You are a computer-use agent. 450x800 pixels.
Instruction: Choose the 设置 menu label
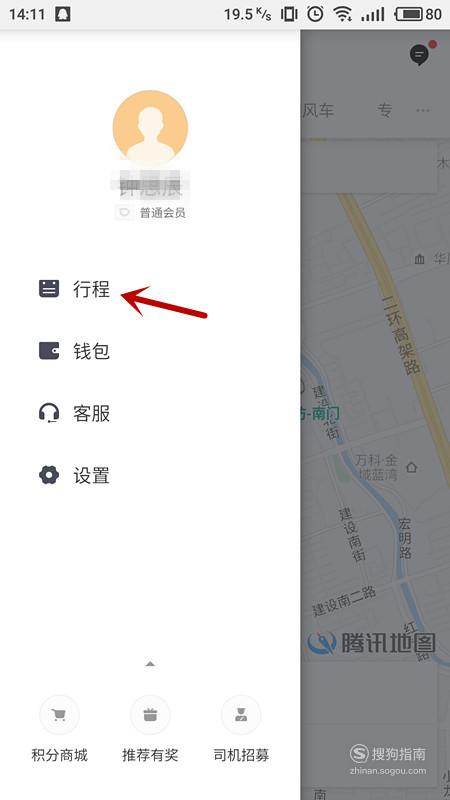pos(91,476)
